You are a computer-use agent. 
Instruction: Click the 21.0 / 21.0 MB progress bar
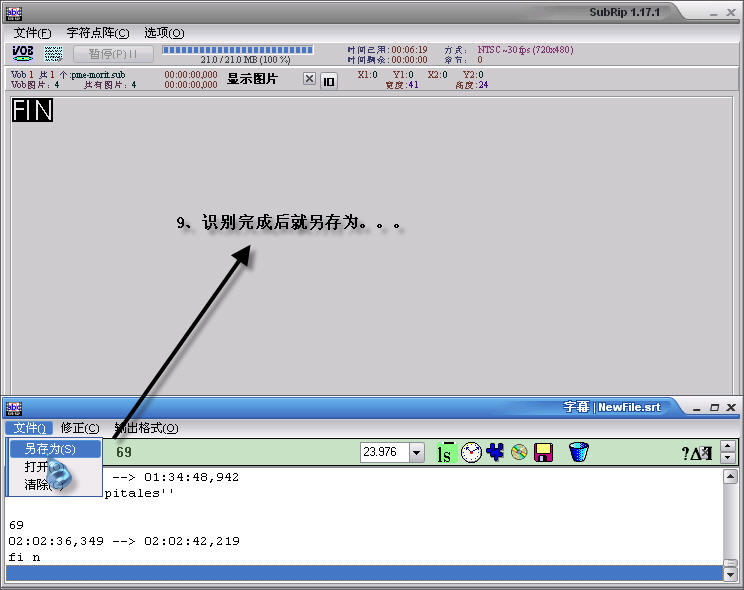[237, 50]
